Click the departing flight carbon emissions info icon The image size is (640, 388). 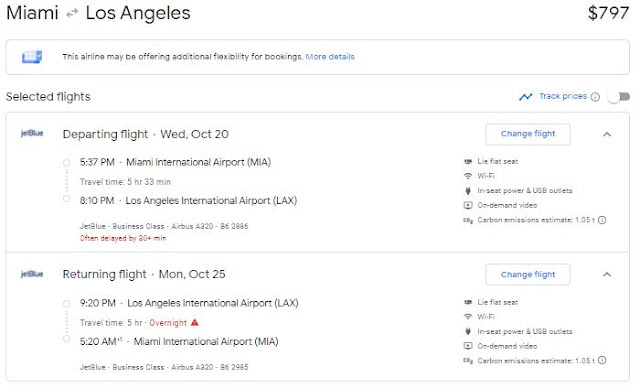(602, 220)
